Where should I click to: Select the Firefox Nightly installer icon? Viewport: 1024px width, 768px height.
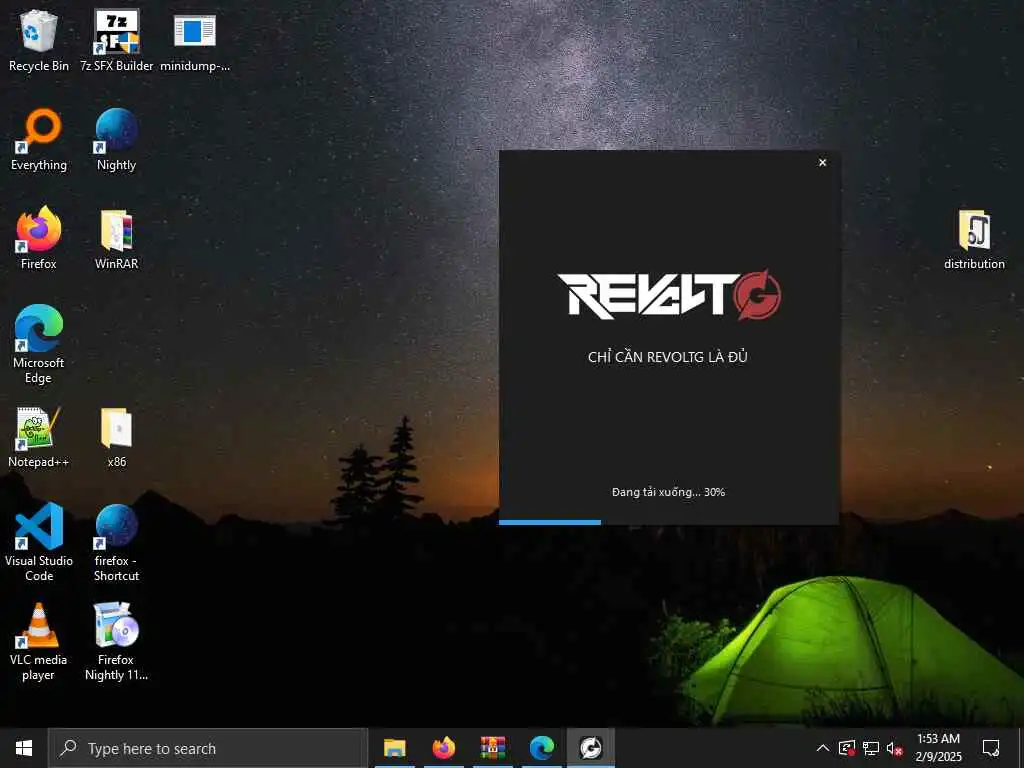click(x=116, y=642)
